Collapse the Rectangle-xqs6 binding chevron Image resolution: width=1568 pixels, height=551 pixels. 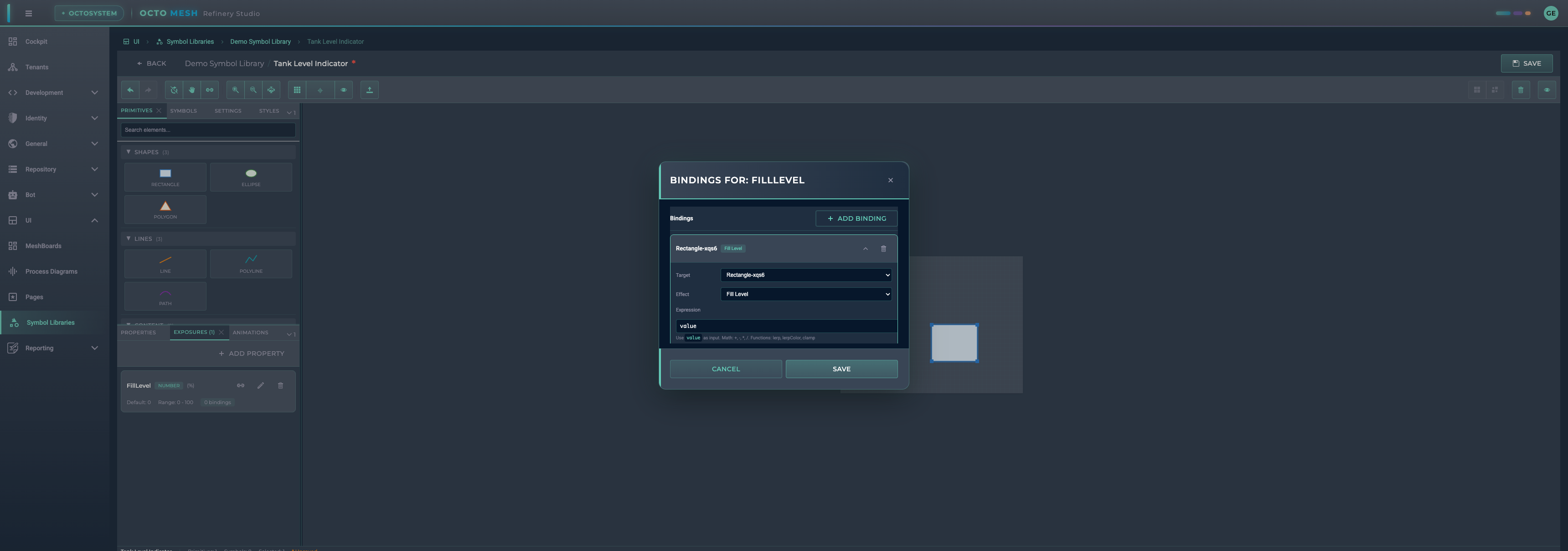(x=865, y=249)
